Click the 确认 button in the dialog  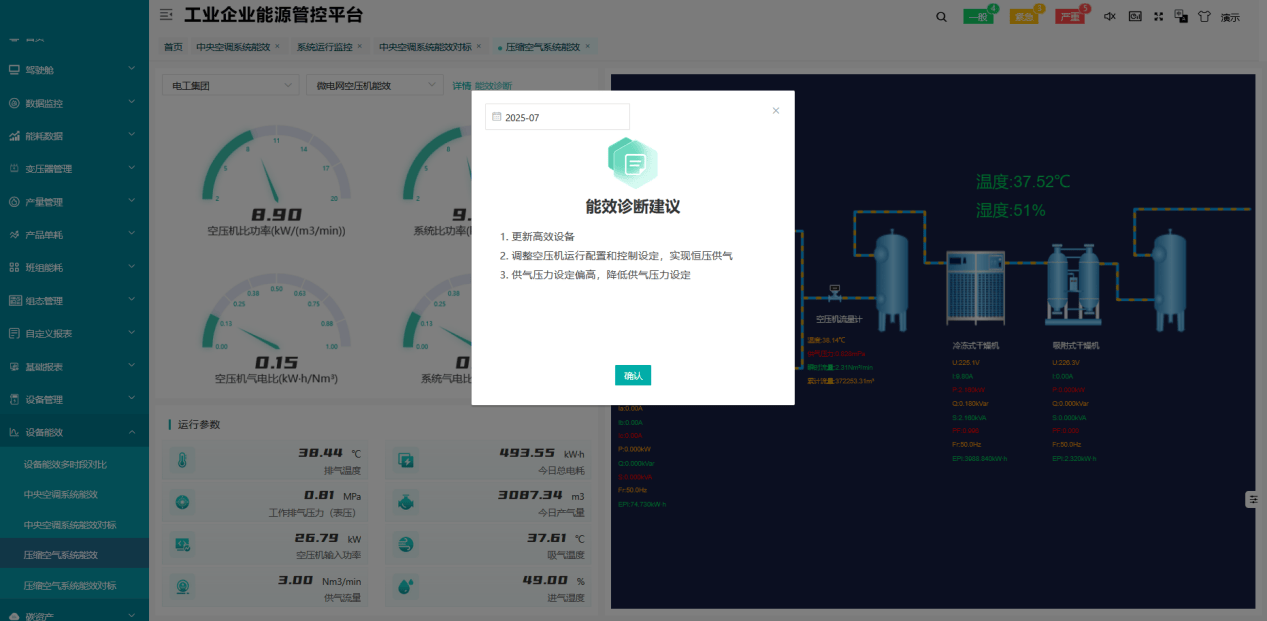[633, 375]
